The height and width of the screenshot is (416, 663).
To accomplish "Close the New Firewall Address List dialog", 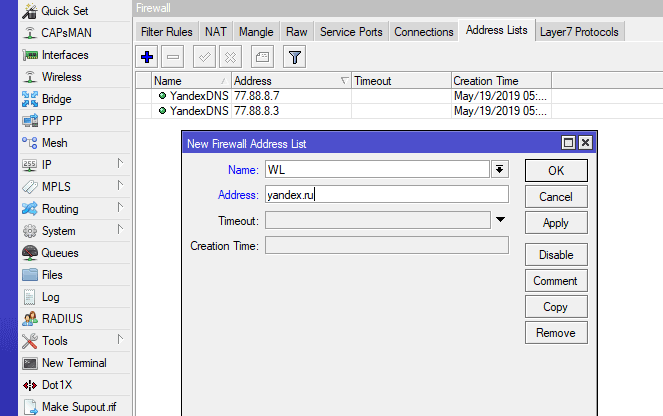I will pos(585,143).
